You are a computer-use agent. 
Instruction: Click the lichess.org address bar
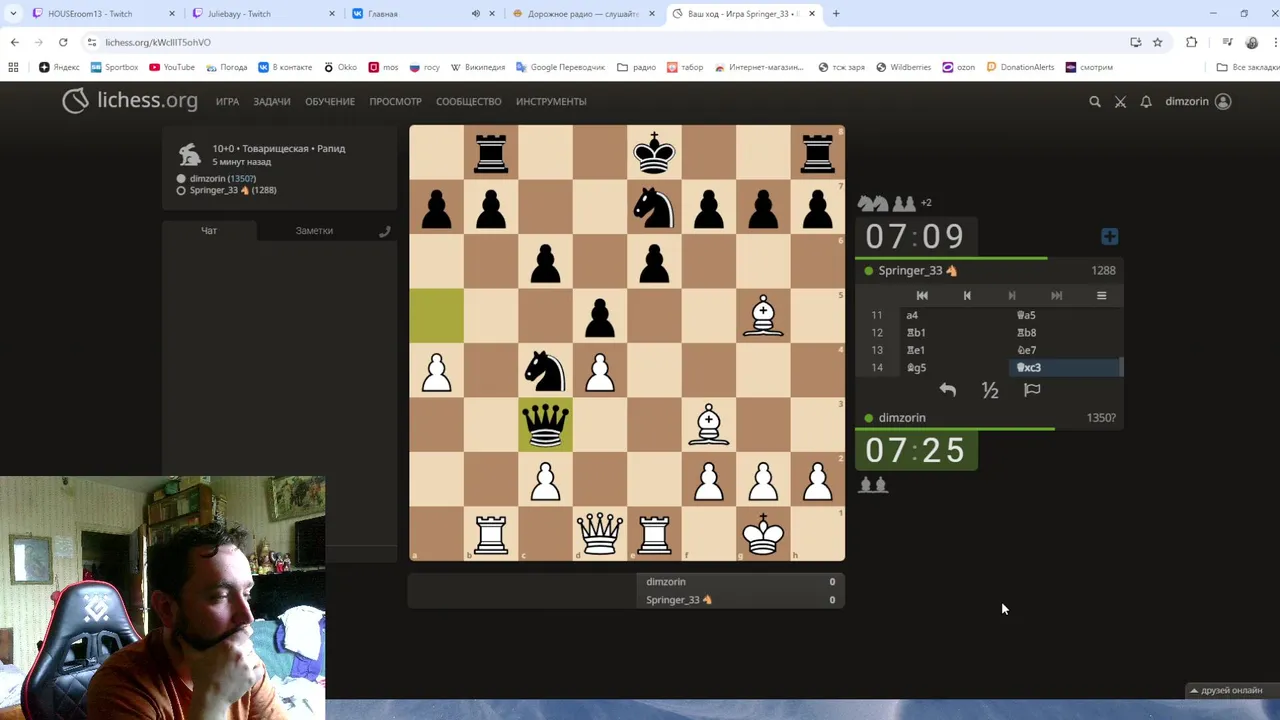pos(600,42)
